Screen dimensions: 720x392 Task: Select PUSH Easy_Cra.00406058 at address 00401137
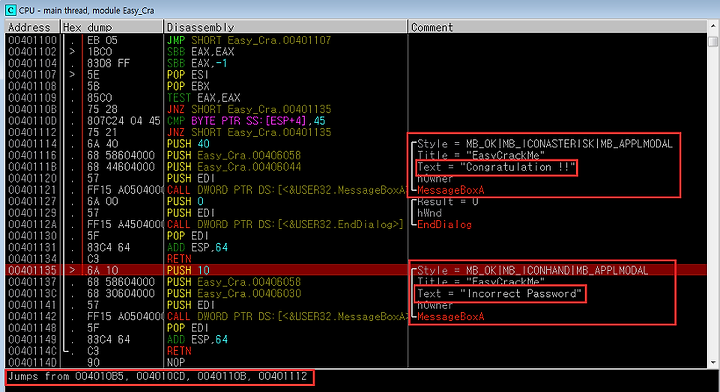point(233,282)
